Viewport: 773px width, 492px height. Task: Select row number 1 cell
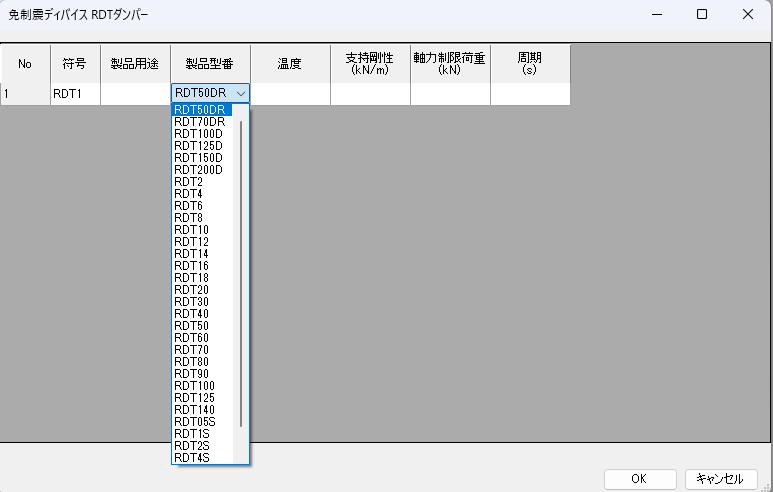click(x=25, y=94)
